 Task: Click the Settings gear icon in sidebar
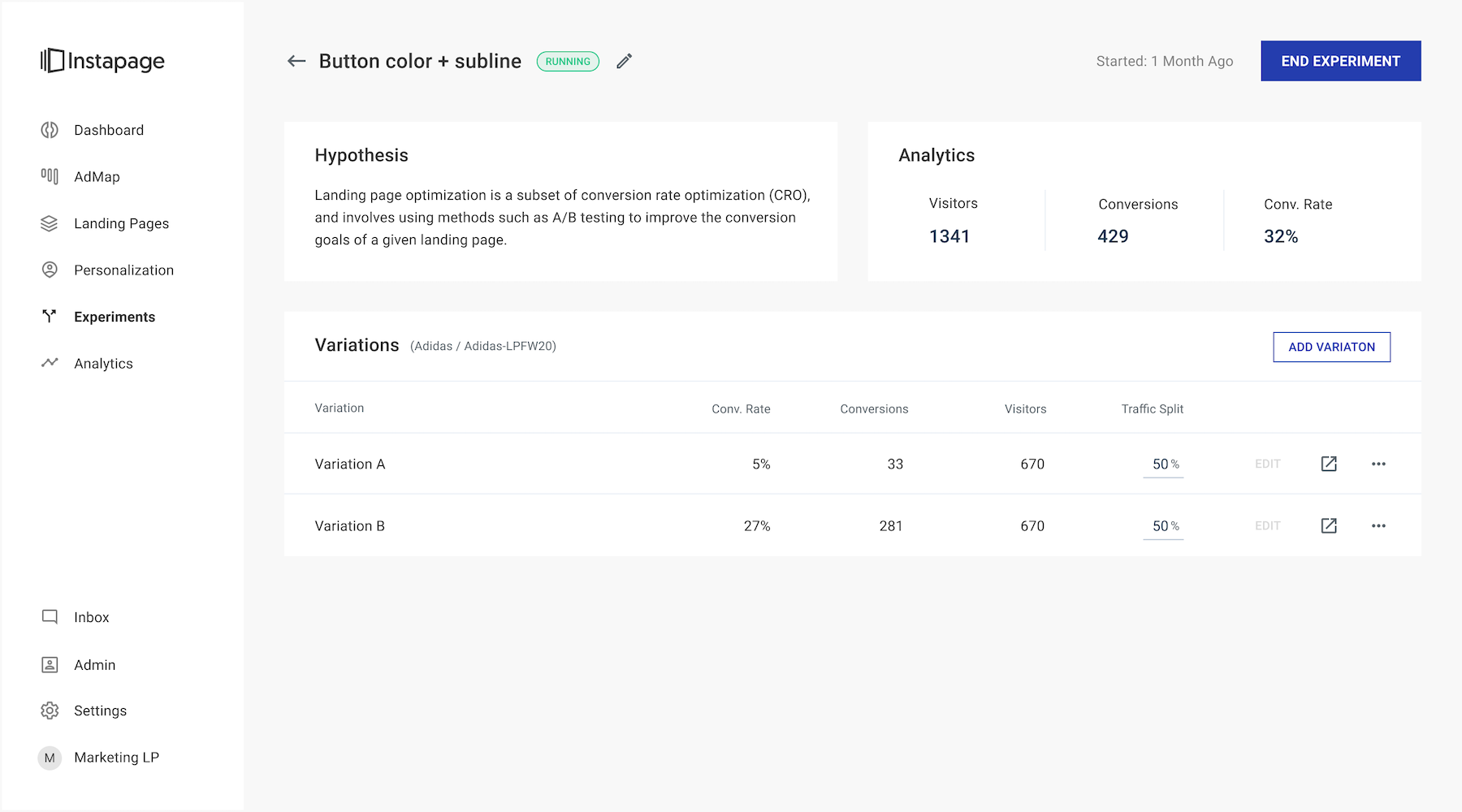[50, 710]
